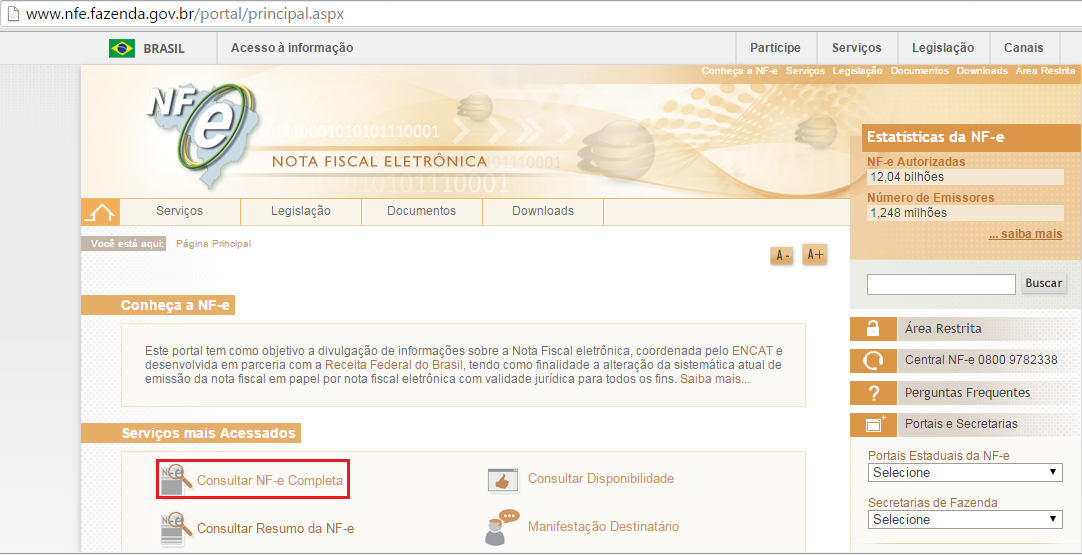Click the small Downloads link in header strip

(982, 71)
